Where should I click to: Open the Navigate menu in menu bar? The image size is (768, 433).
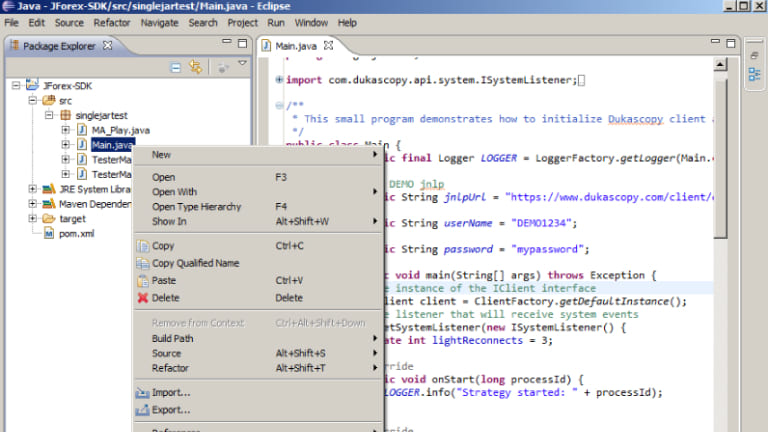pyautogui.click(x=160, y=22)
